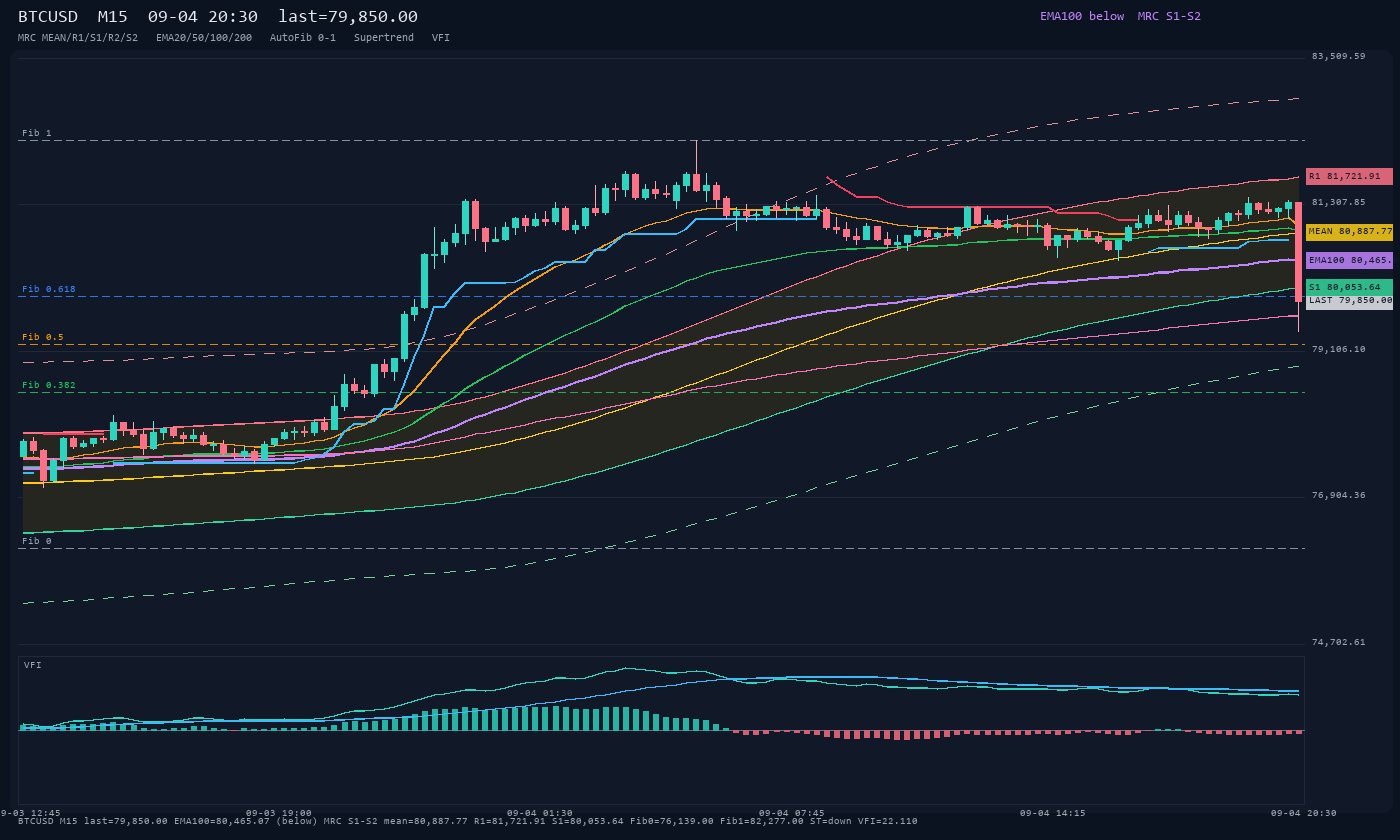Viewport: 1400px width, 840px height.
Task: Click the VFI panel title
Action: pos(33,665)
